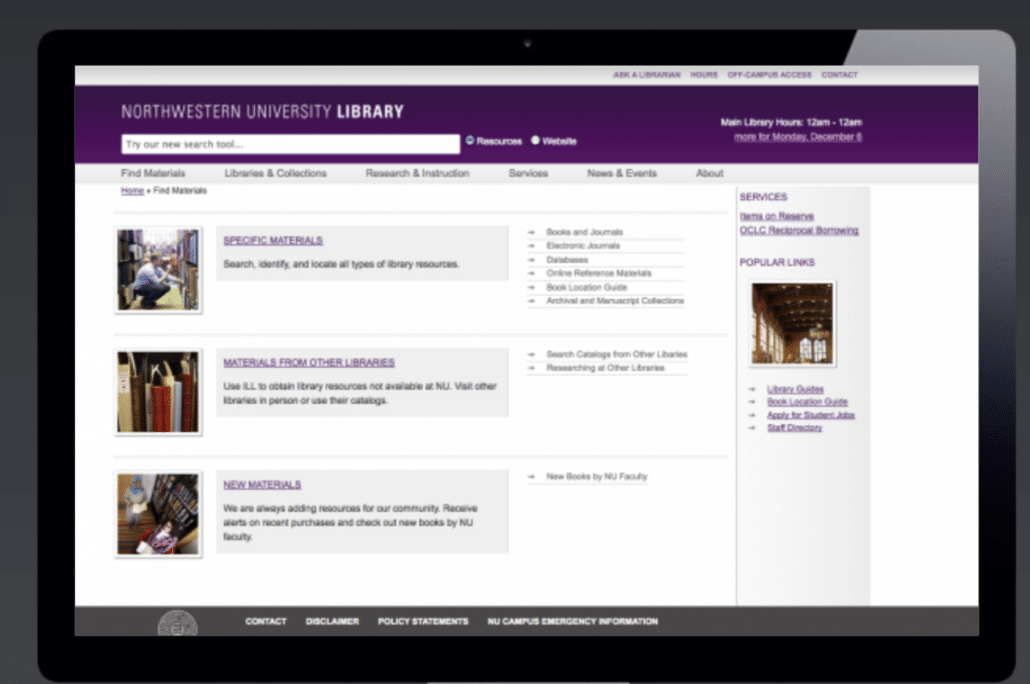This screenshot has width=1030, height=684.
Task: Click the New Materials thumbnail photo
Action: coord(158,514)
